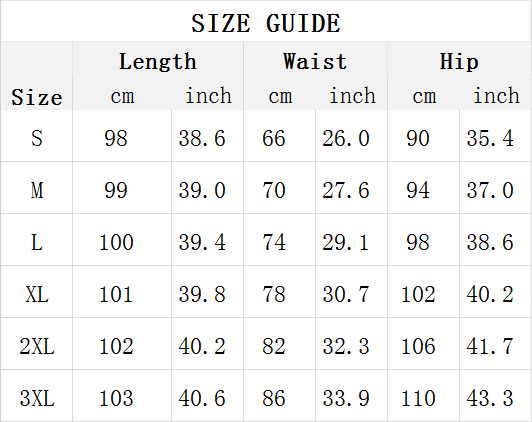Click the waist inch value 30.7
This screenshot has width=532, height=422.
pos(346,294)
